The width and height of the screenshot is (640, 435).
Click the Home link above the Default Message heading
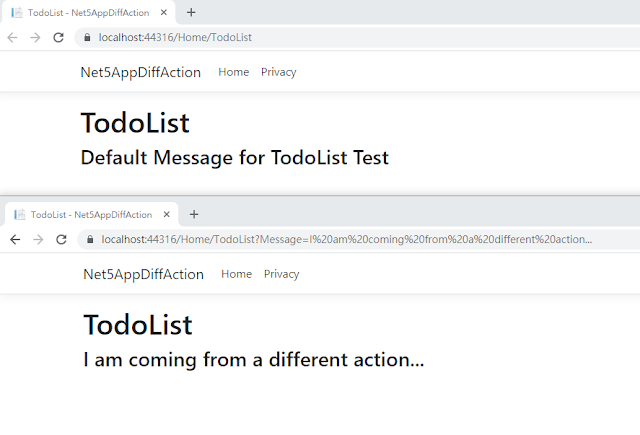click(233, 72)
